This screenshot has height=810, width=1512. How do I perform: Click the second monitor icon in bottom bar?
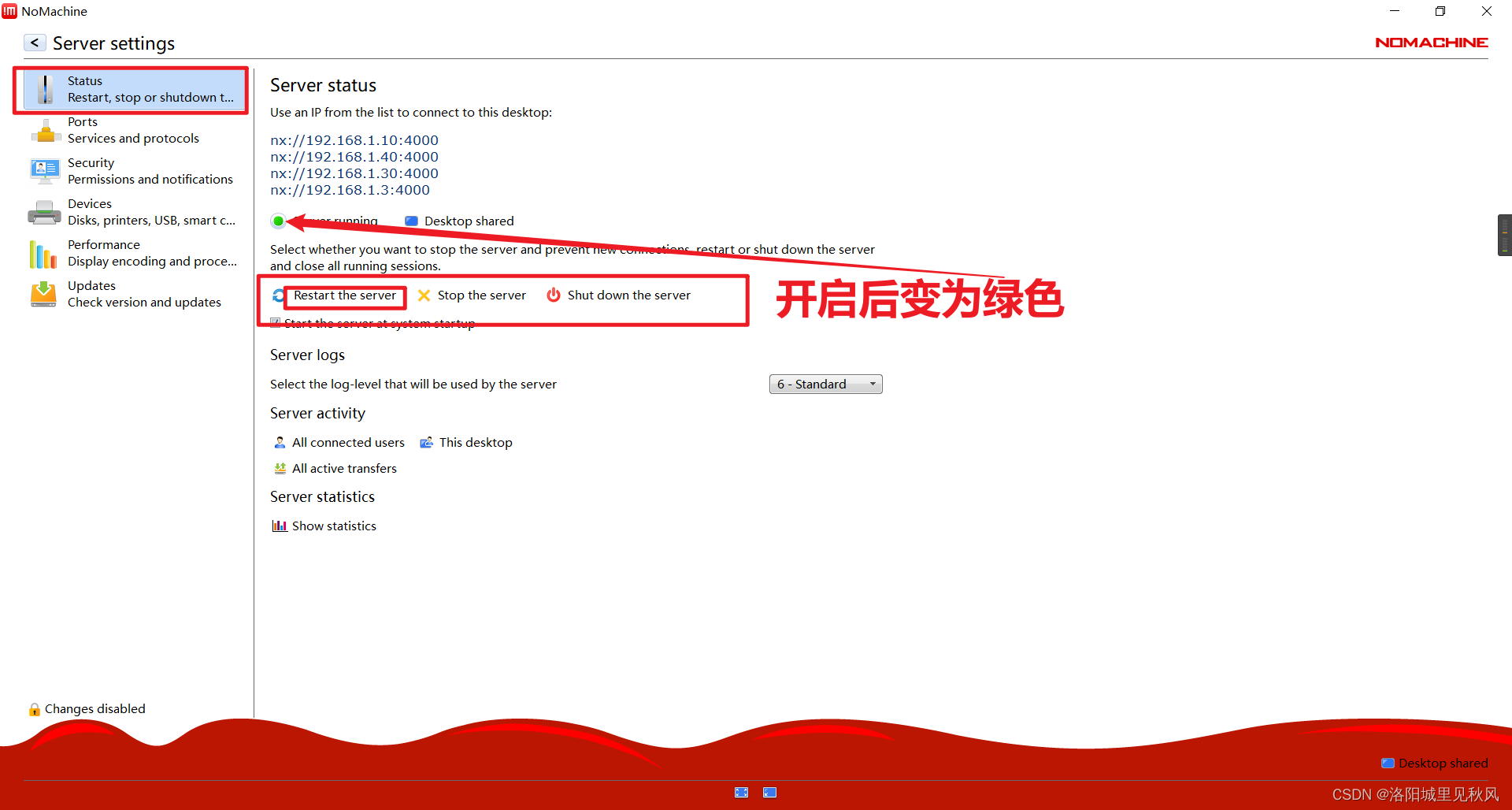(x=769, y=793)
